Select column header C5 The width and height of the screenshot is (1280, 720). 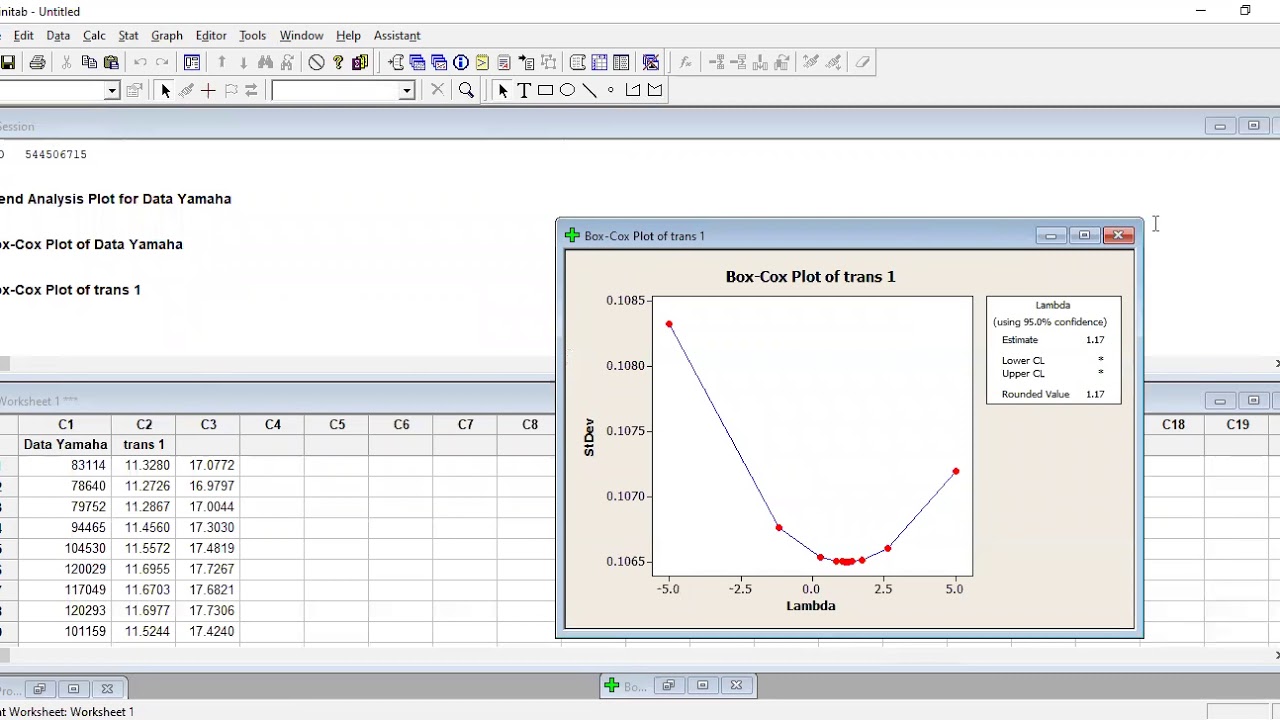[x=337, y=424]
